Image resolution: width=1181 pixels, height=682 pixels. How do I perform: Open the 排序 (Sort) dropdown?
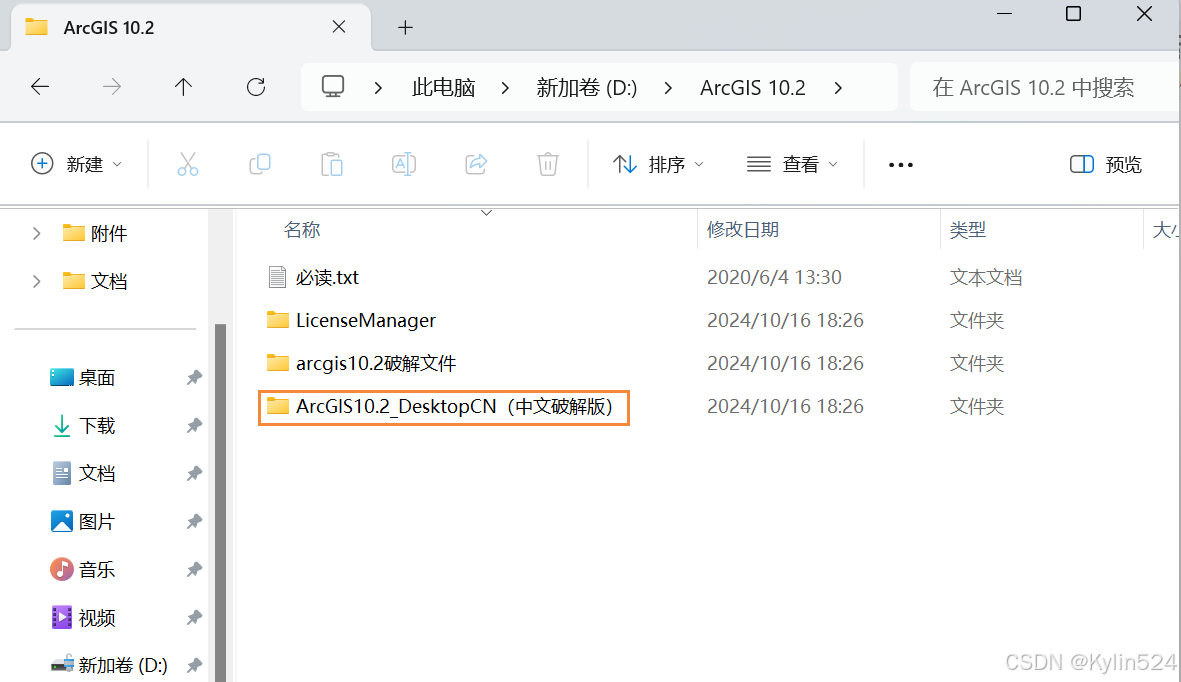pyautogui.click(x=658, y=164)
